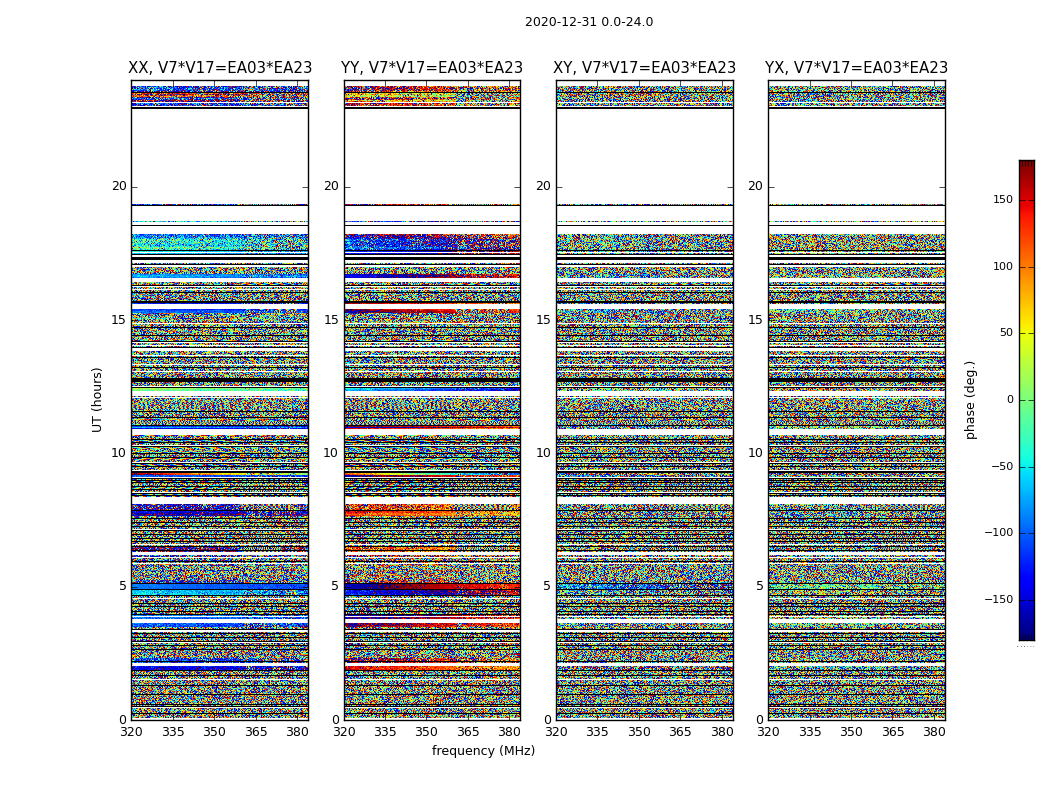Click the colorbar tick label "50"
Viewport: 1050px width, 800px height.
click(1006, 333)
